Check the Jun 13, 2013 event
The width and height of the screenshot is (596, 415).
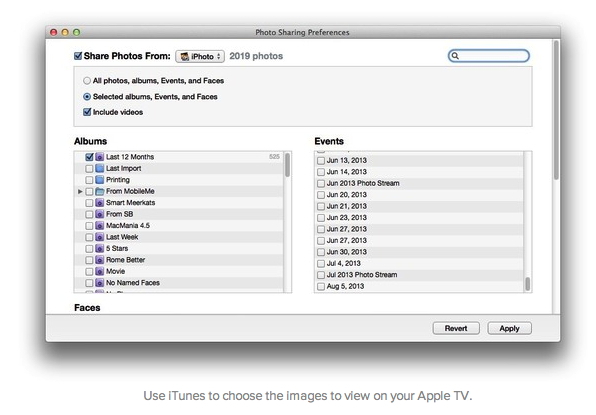(321, 160)
